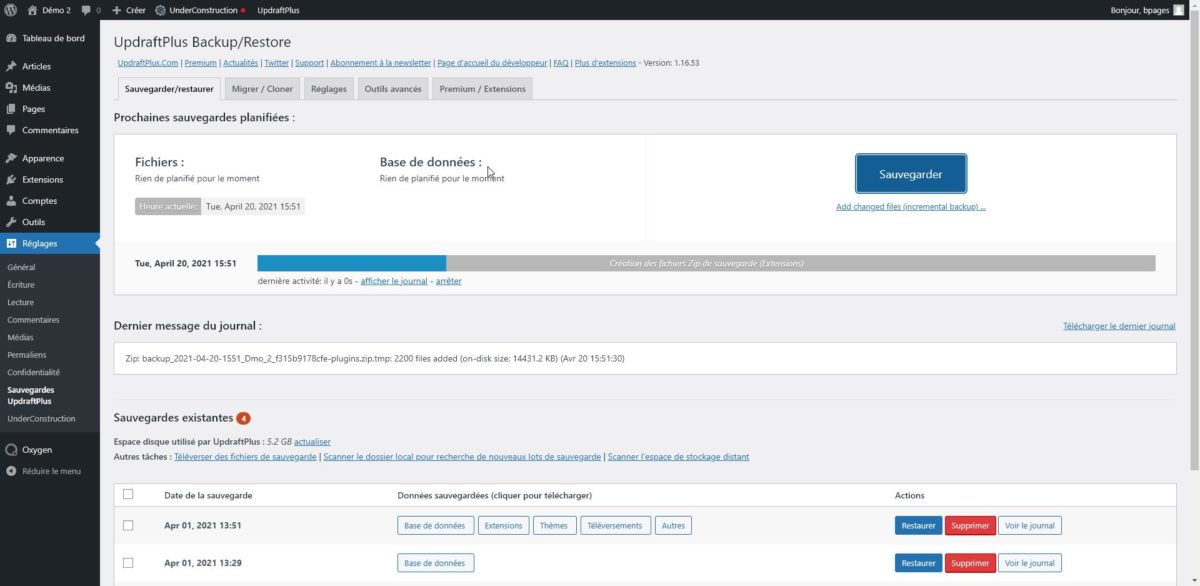Click Téléverser des fichiers de sauvegarde link
This screenshot has height=586, width=1200.
coord(246,457)
